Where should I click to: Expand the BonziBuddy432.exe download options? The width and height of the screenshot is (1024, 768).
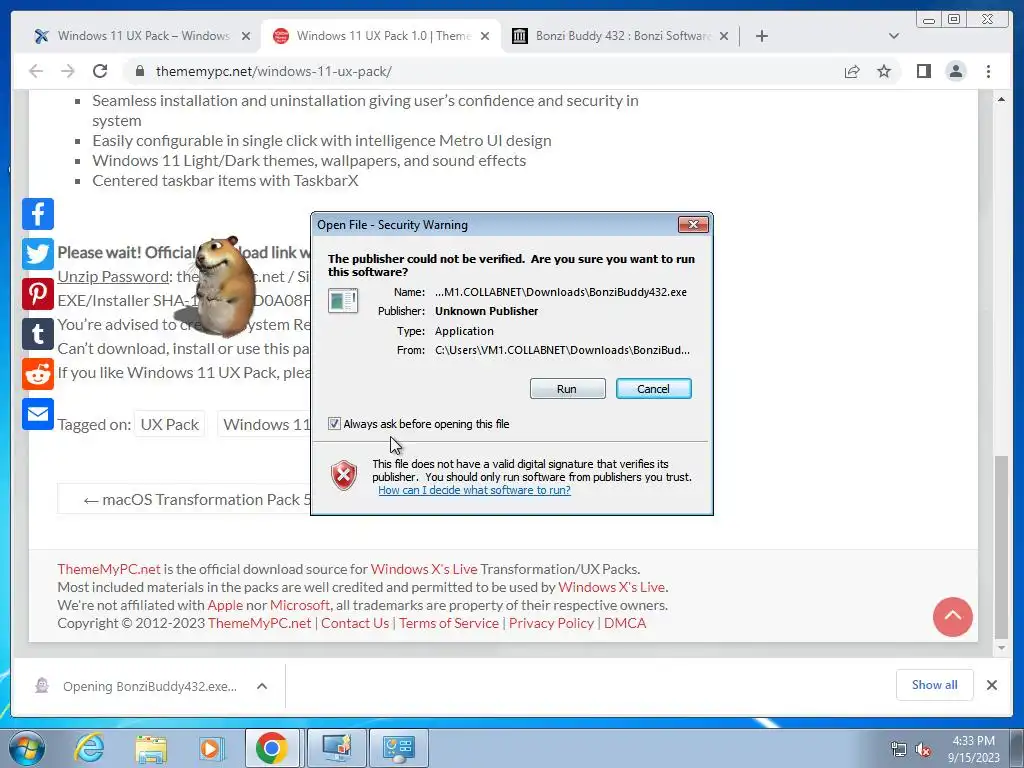tap(262, 686)
